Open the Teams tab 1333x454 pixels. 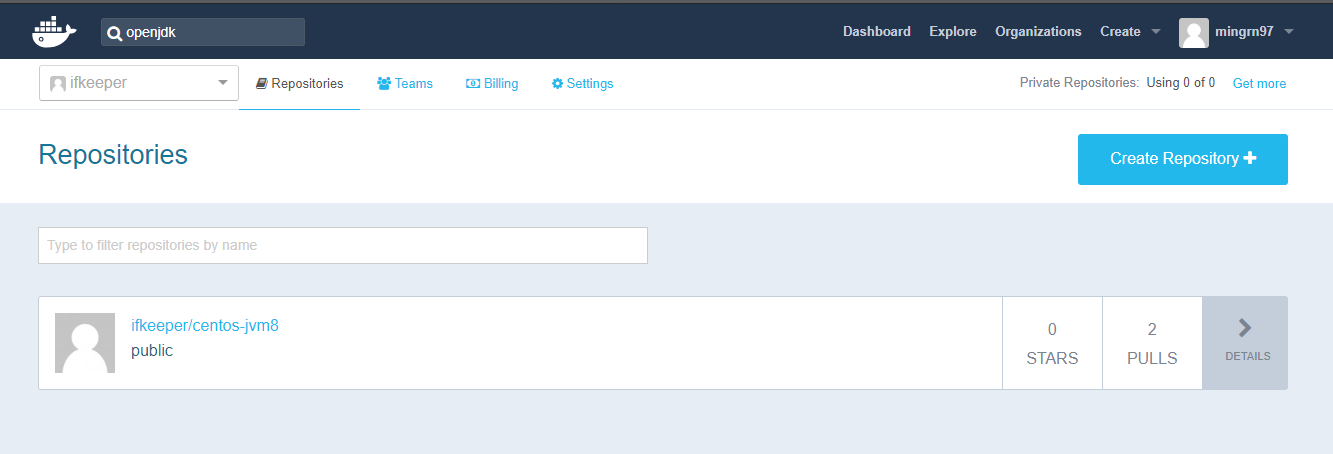(405, 84)
